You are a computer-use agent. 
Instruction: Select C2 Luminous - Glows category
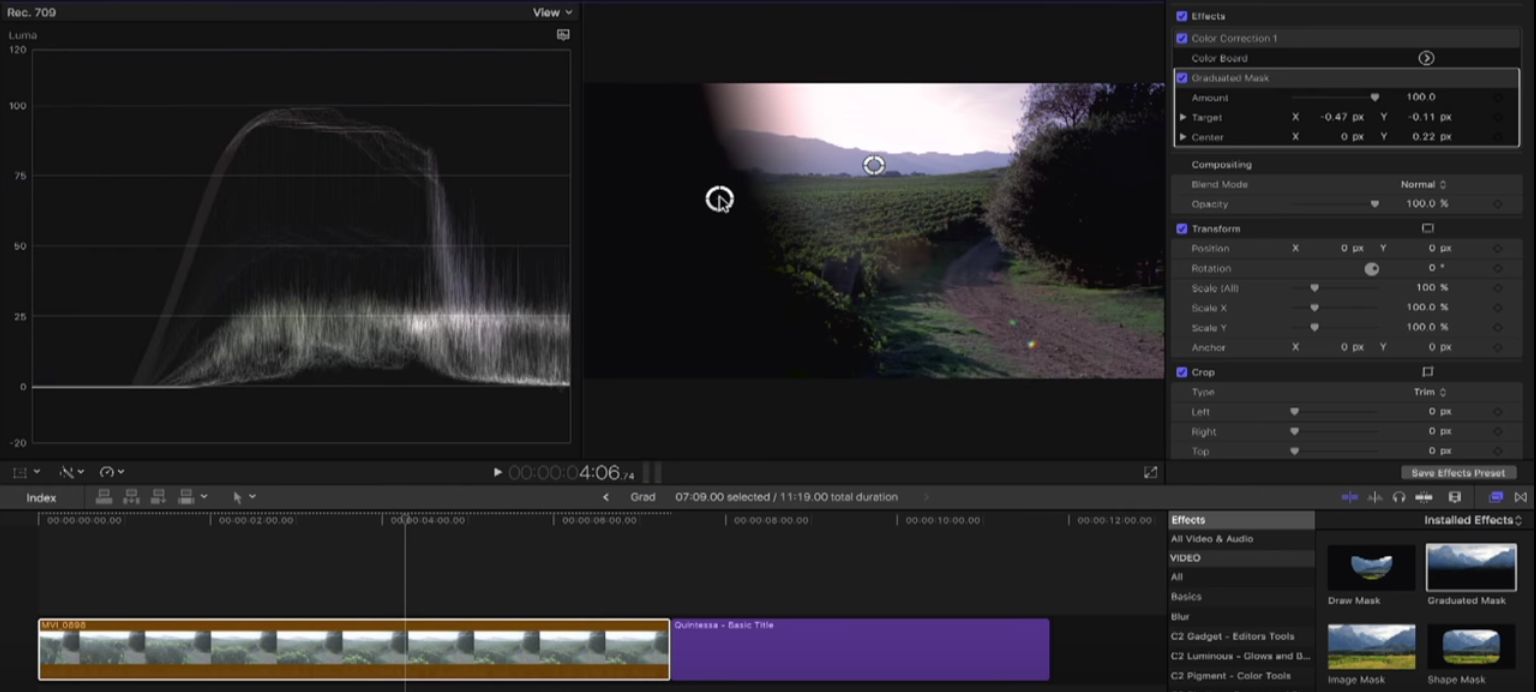[x=1240, y=656]
